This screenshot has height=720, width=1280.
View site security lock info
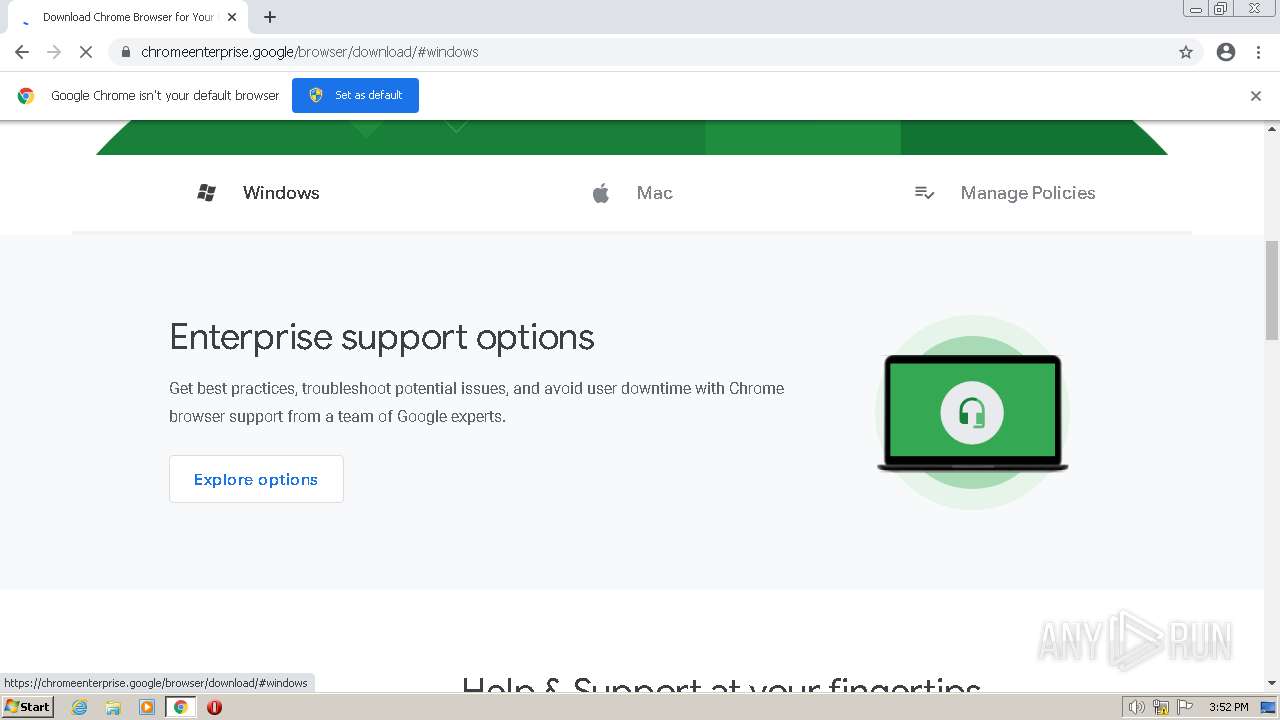pos(126,52)
